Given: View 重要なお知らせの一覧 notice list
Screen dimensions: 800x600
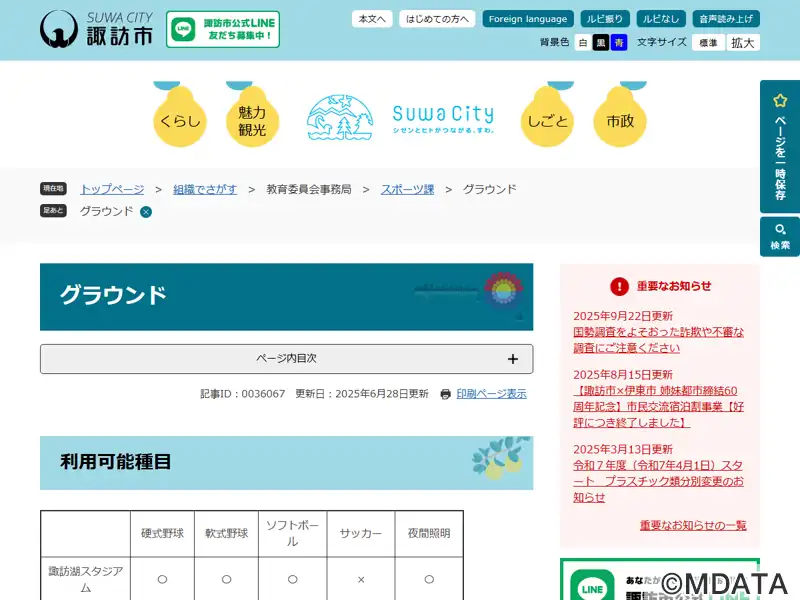Looking at the screenshot, I should 693,525.
